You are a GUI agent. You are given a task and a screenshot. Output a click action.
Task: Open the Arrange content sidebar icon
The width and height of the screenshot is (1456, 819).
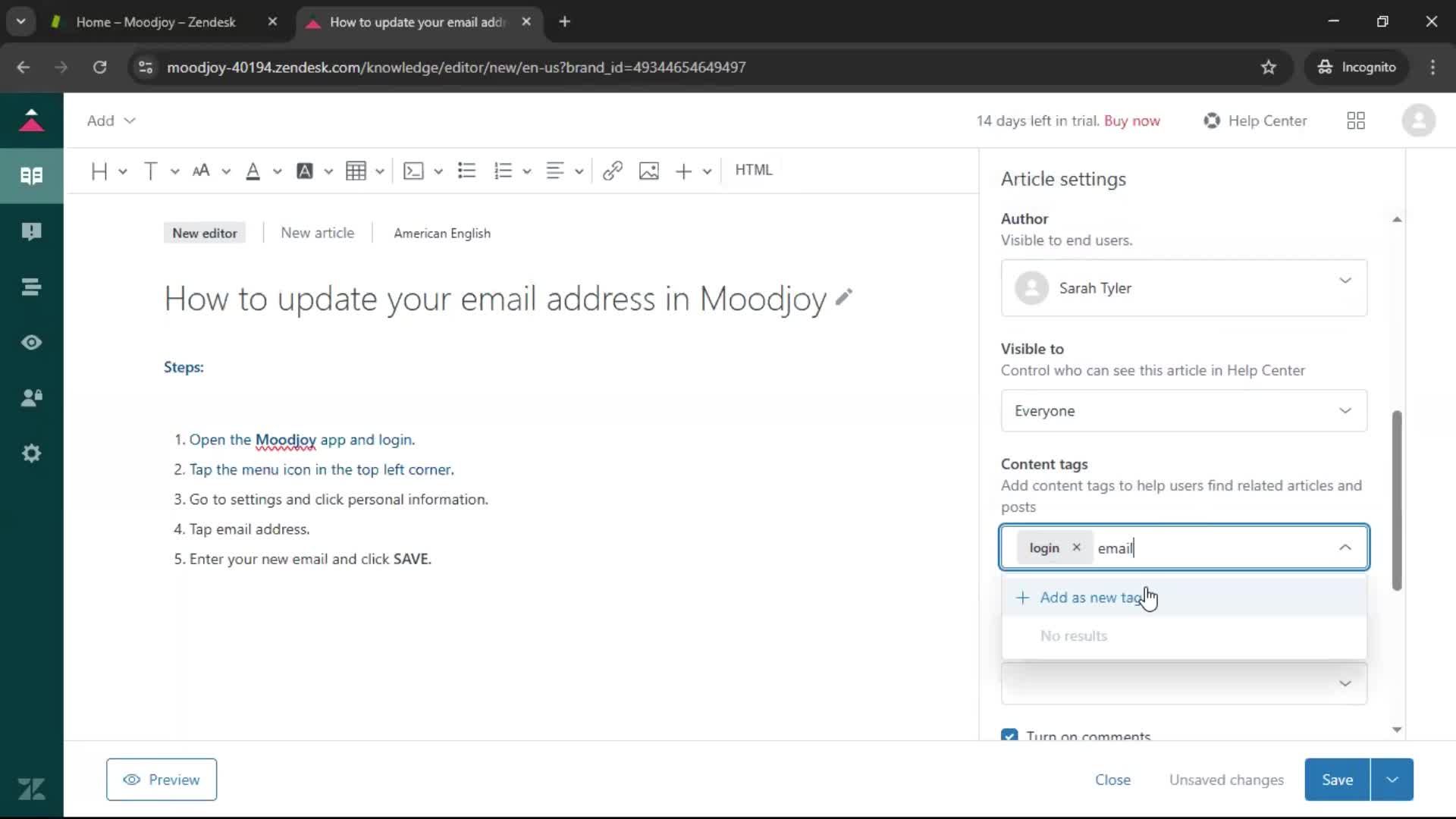tap(31, 287)
